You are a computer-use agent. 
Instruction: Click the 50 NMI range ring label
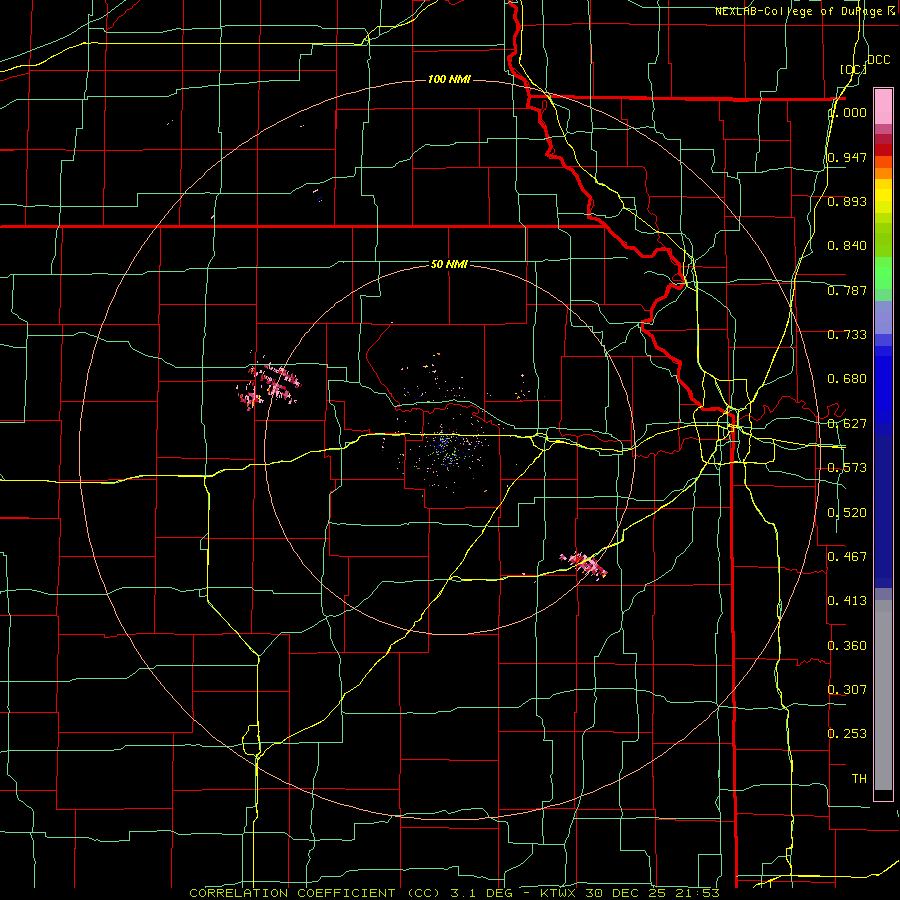pos(449,265)
